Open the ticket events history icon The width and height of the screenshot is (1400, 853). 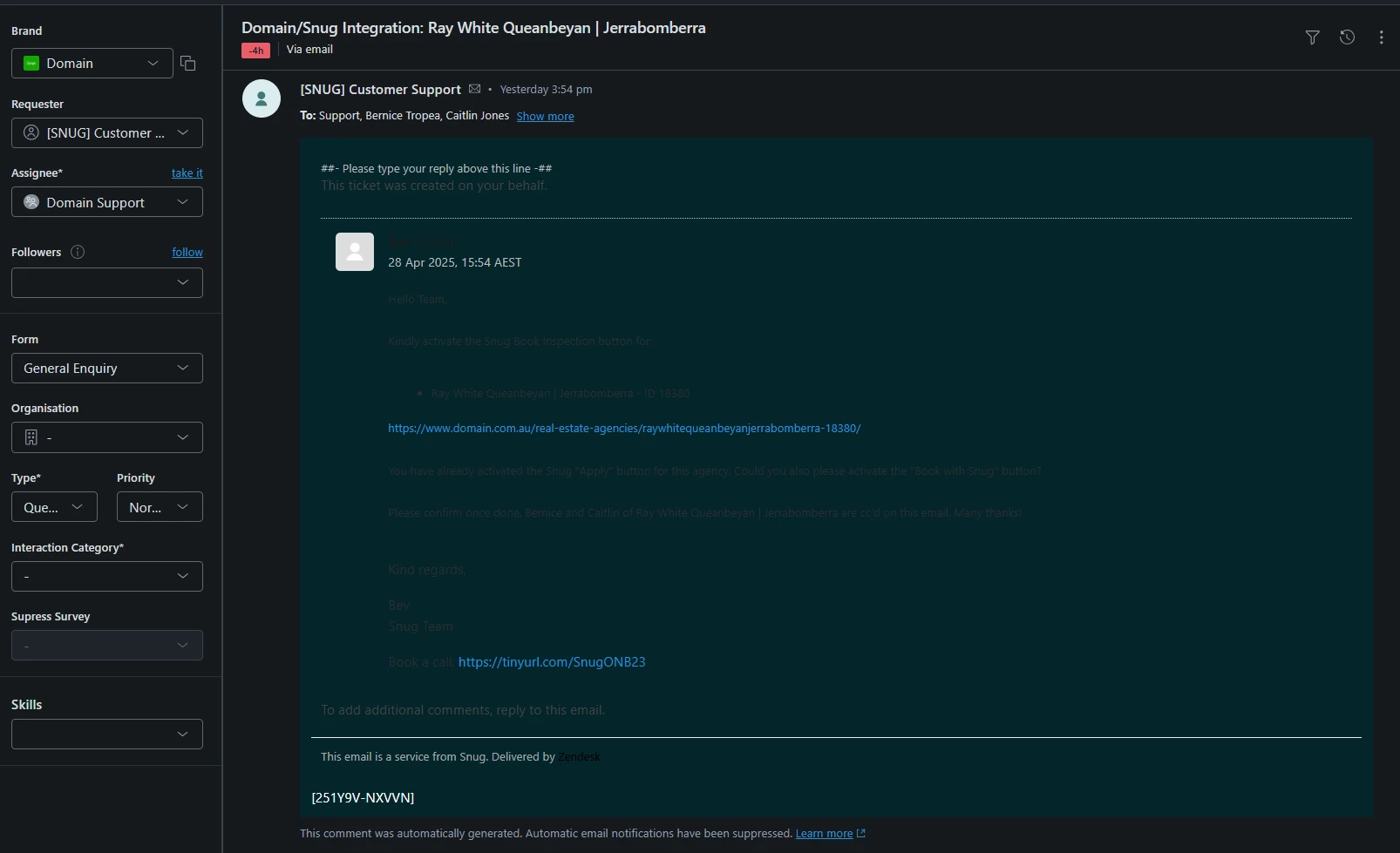(1347, 37)
